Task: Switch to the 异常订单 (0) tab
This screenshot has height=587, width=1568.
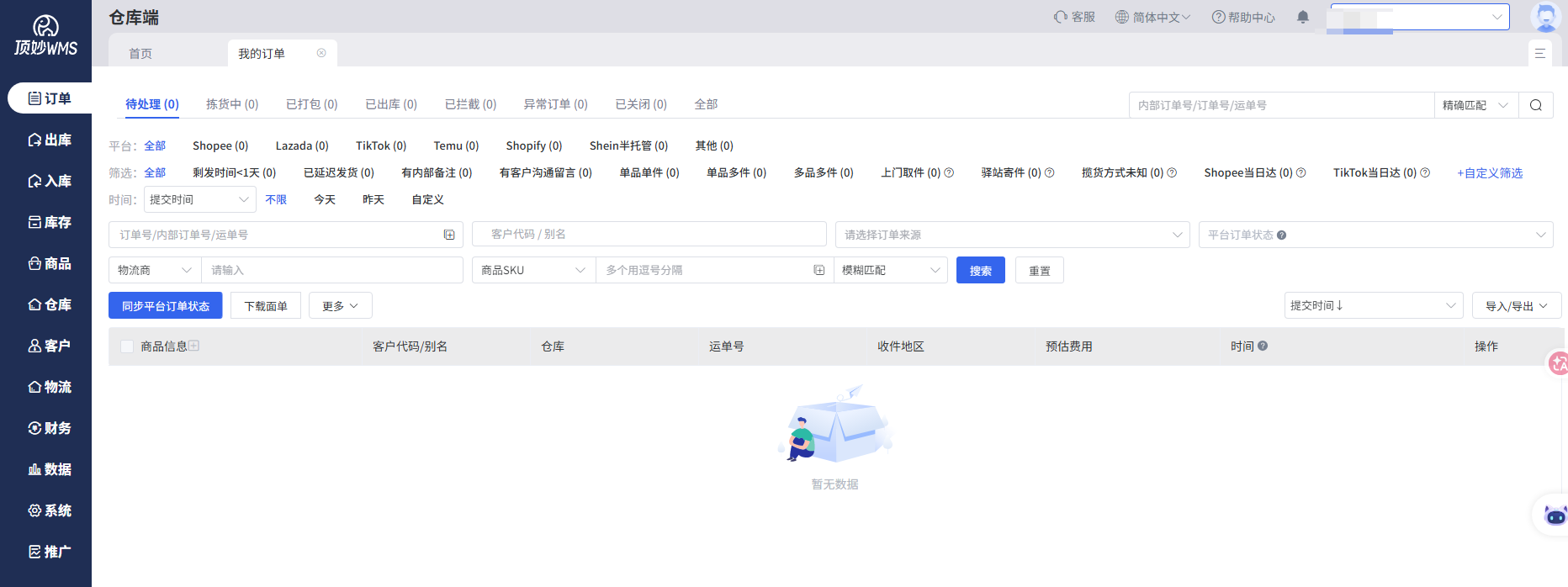Action: click(x=555, y=104)
